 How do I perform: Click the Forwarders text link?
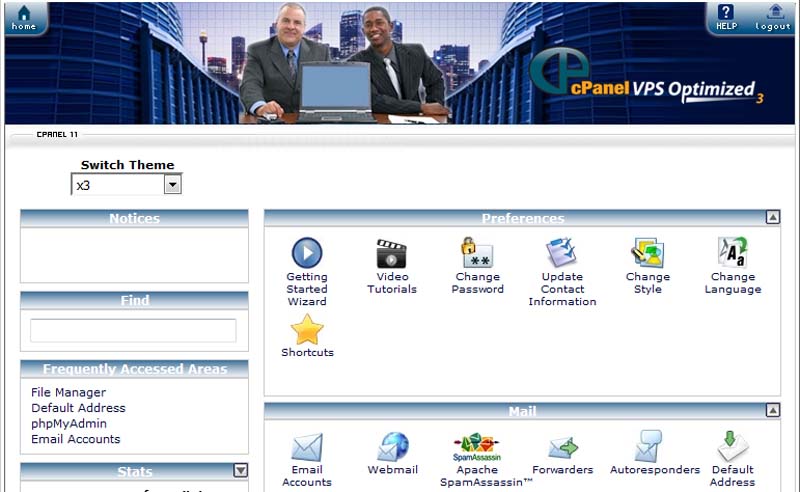coord(563,470)
